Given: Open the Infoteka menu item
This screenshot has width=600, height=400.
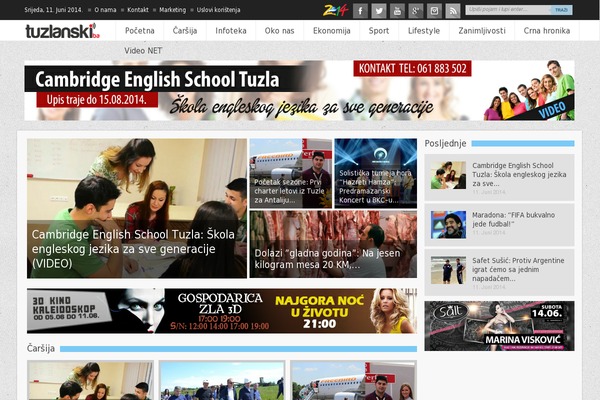Looking at the screenshot, I should pyautogui.click(x=231, y=31).
